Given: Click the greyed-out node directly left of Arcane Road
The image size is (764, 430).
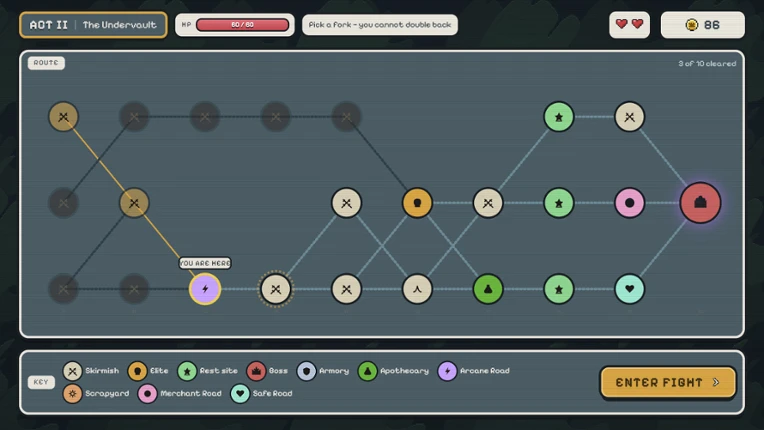Looking at the screenshot, I should [134, 289].
